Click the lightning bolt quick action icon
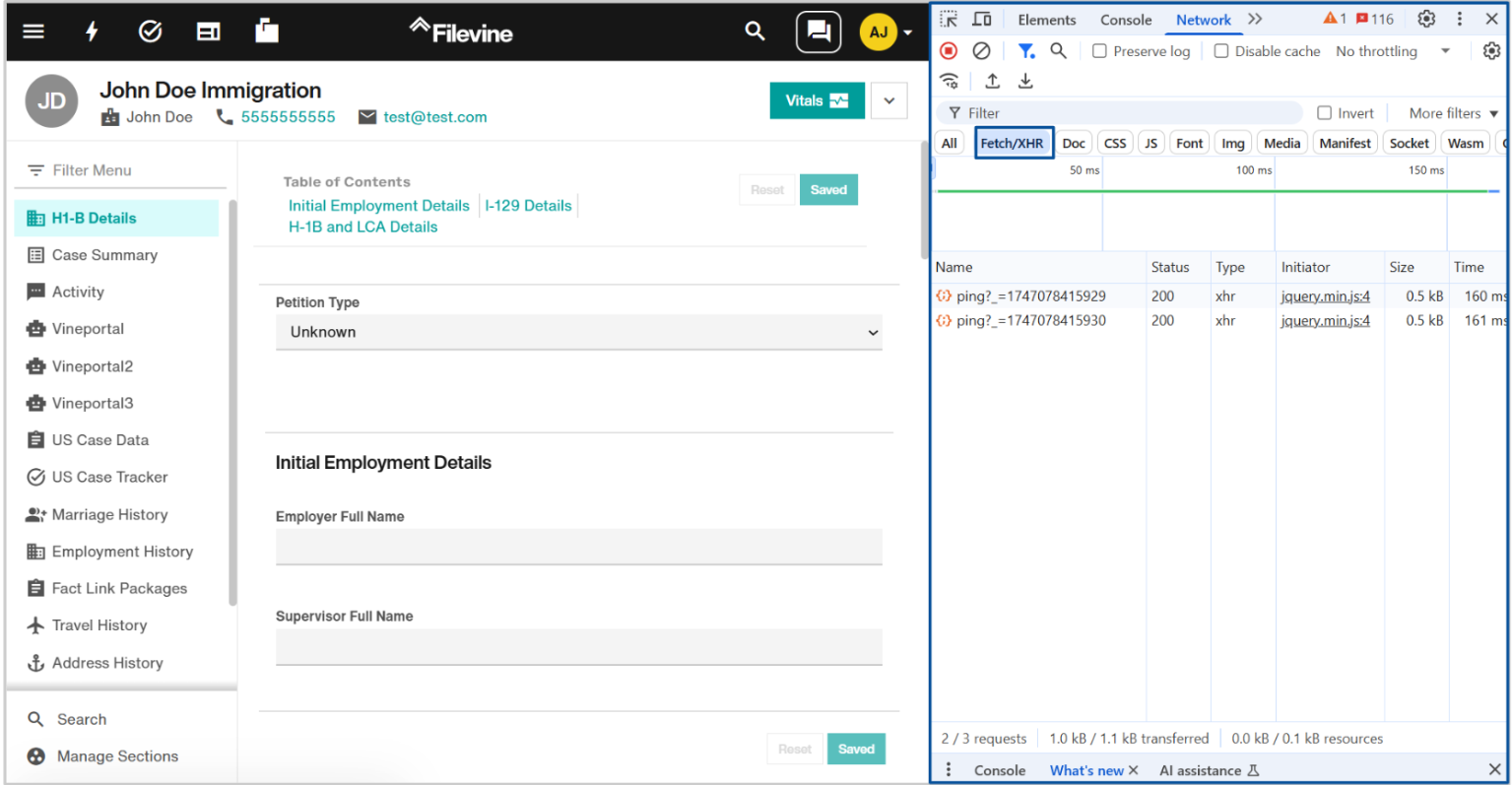This screenshot has width=1512, height=785. click(x=92, y=32)
